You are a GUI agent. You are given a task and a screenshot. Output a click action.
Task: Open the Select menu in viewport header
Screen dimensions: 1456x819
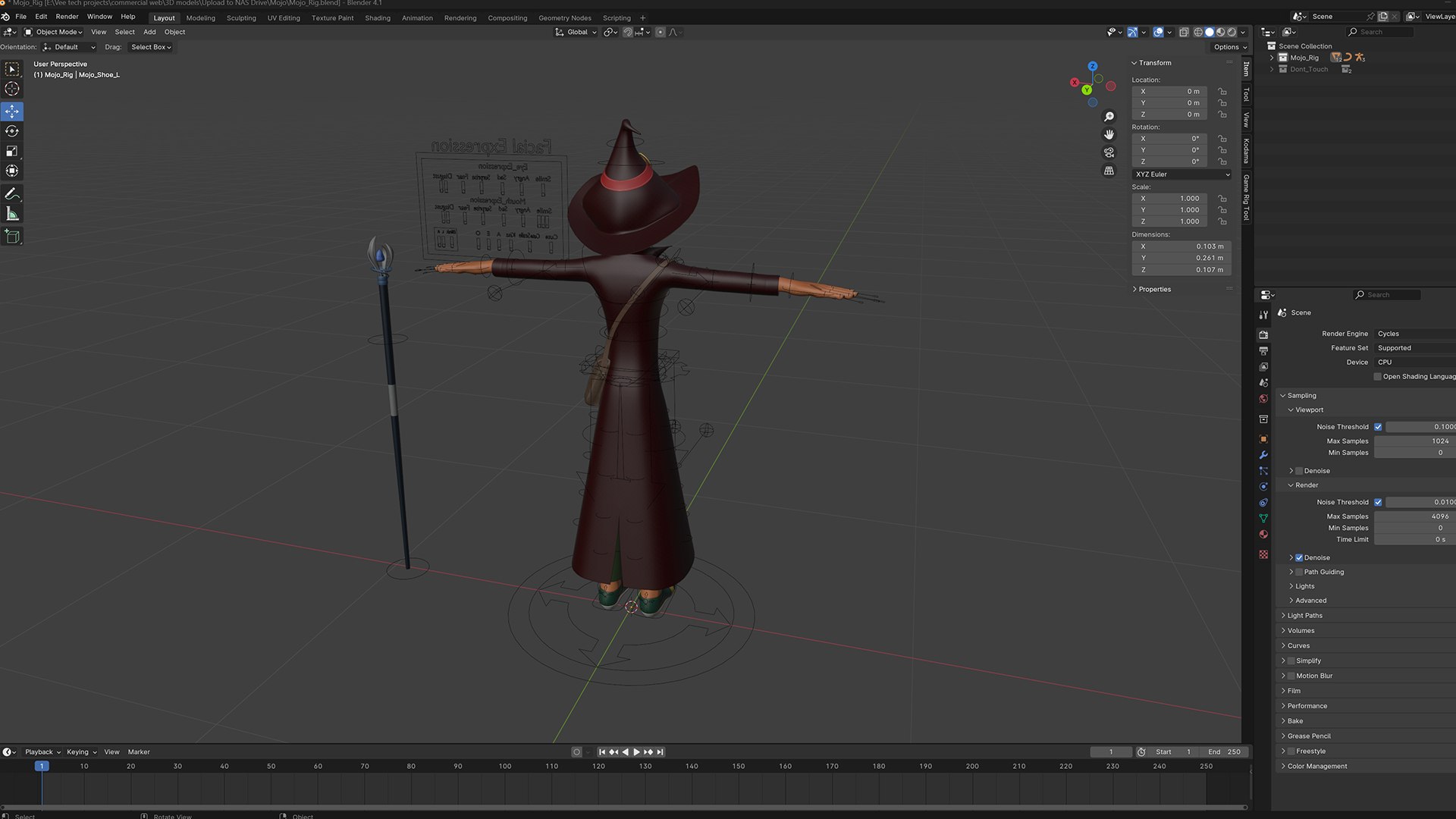coord(124,32)
